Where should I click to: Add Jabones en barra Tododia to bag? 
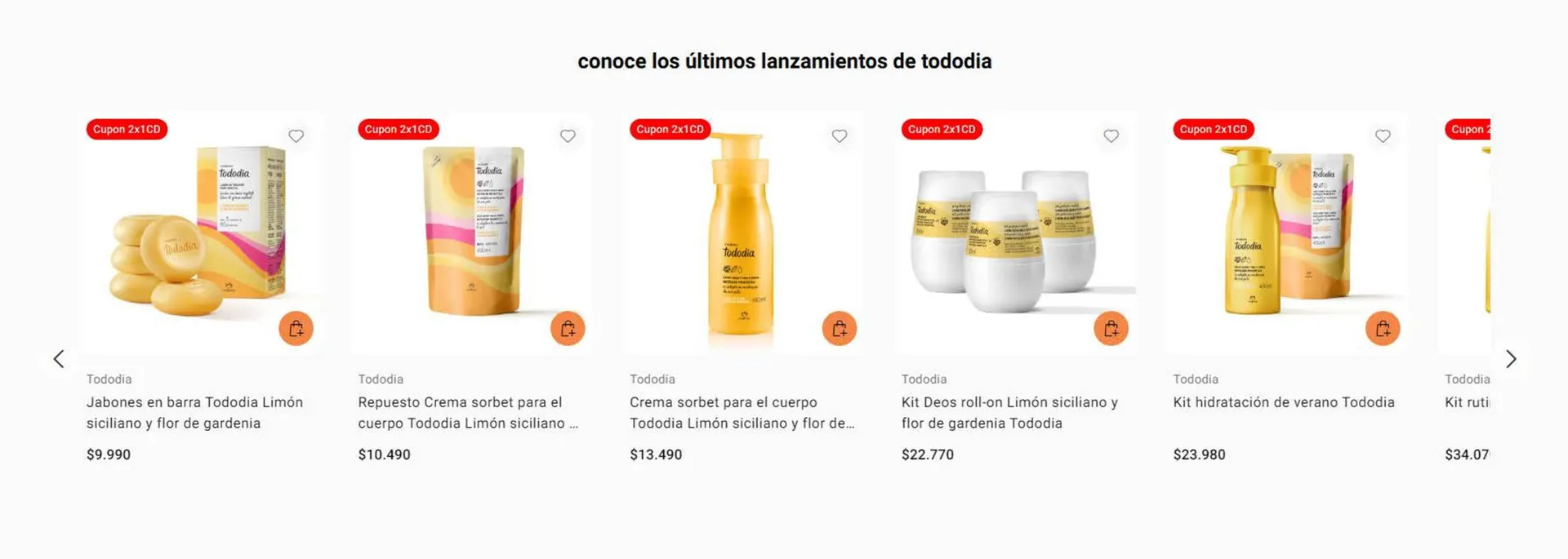point(296,329)
